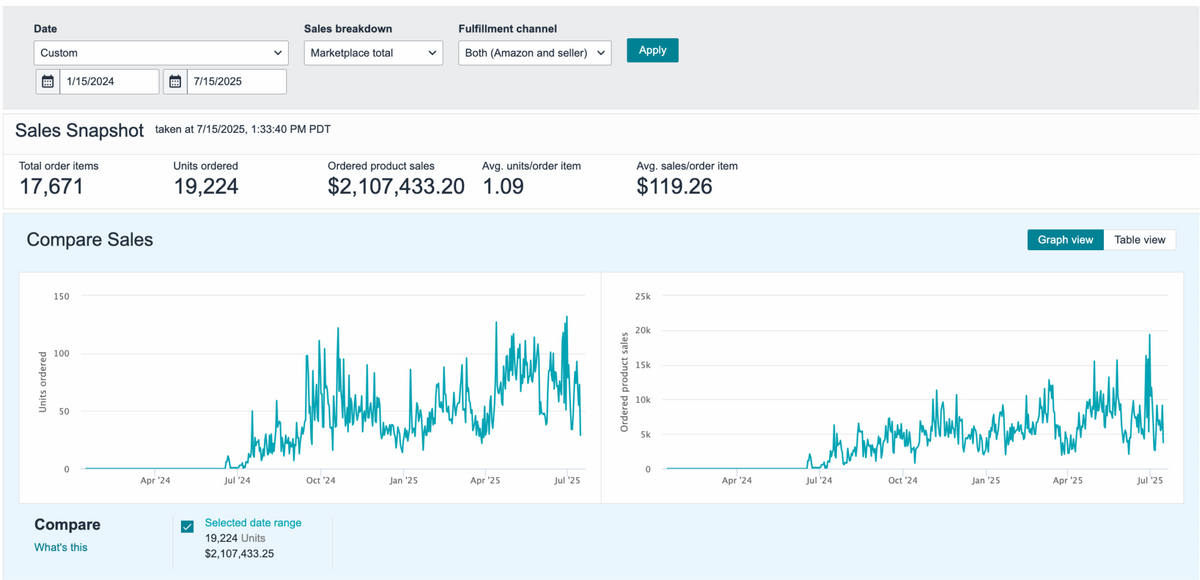The image size is (1200, 580).
Task: Expand the Date dropdown showing Custom
Action: point(161,53)
